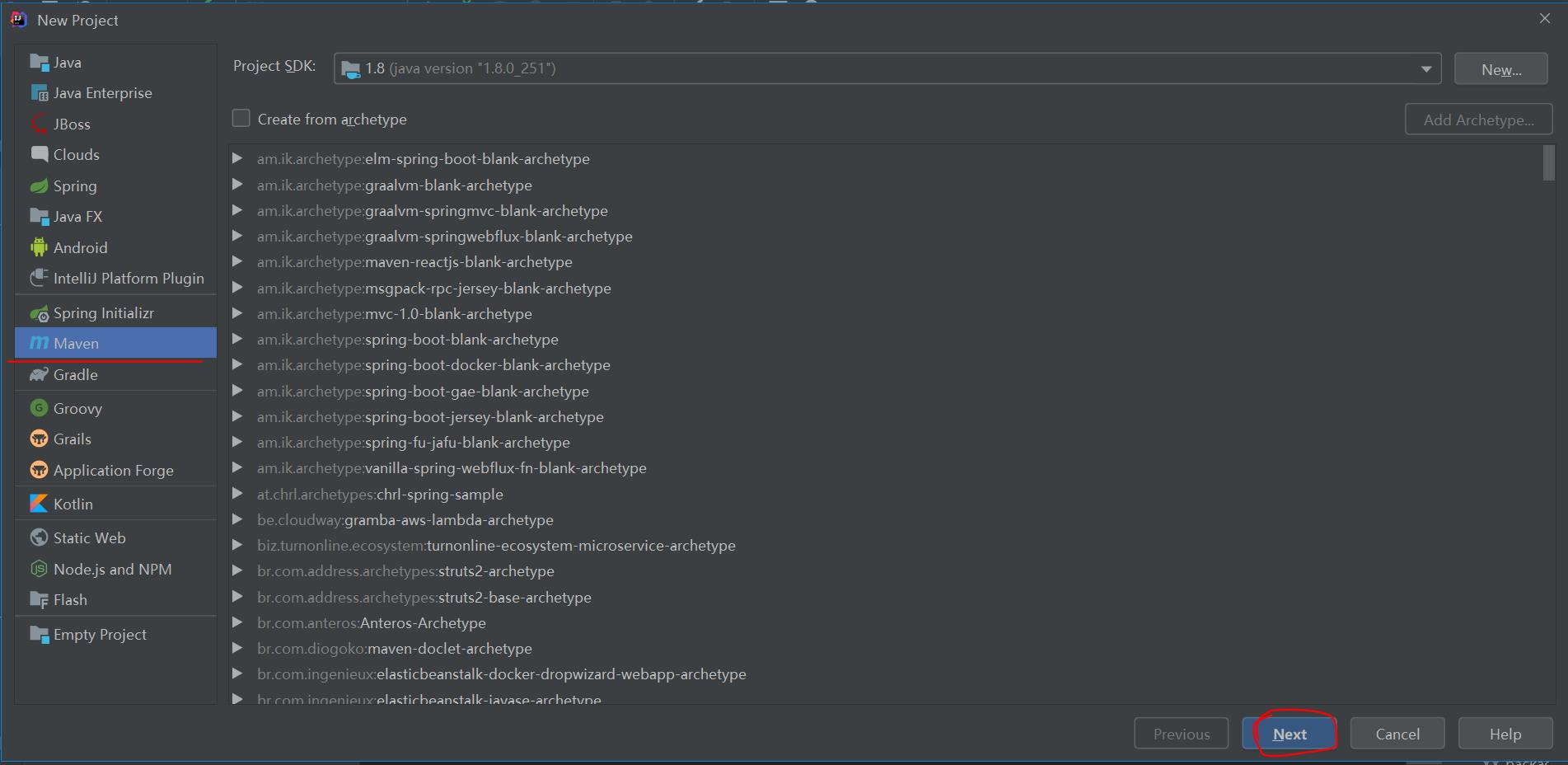Expand chrl-spring-sample node

237,494
